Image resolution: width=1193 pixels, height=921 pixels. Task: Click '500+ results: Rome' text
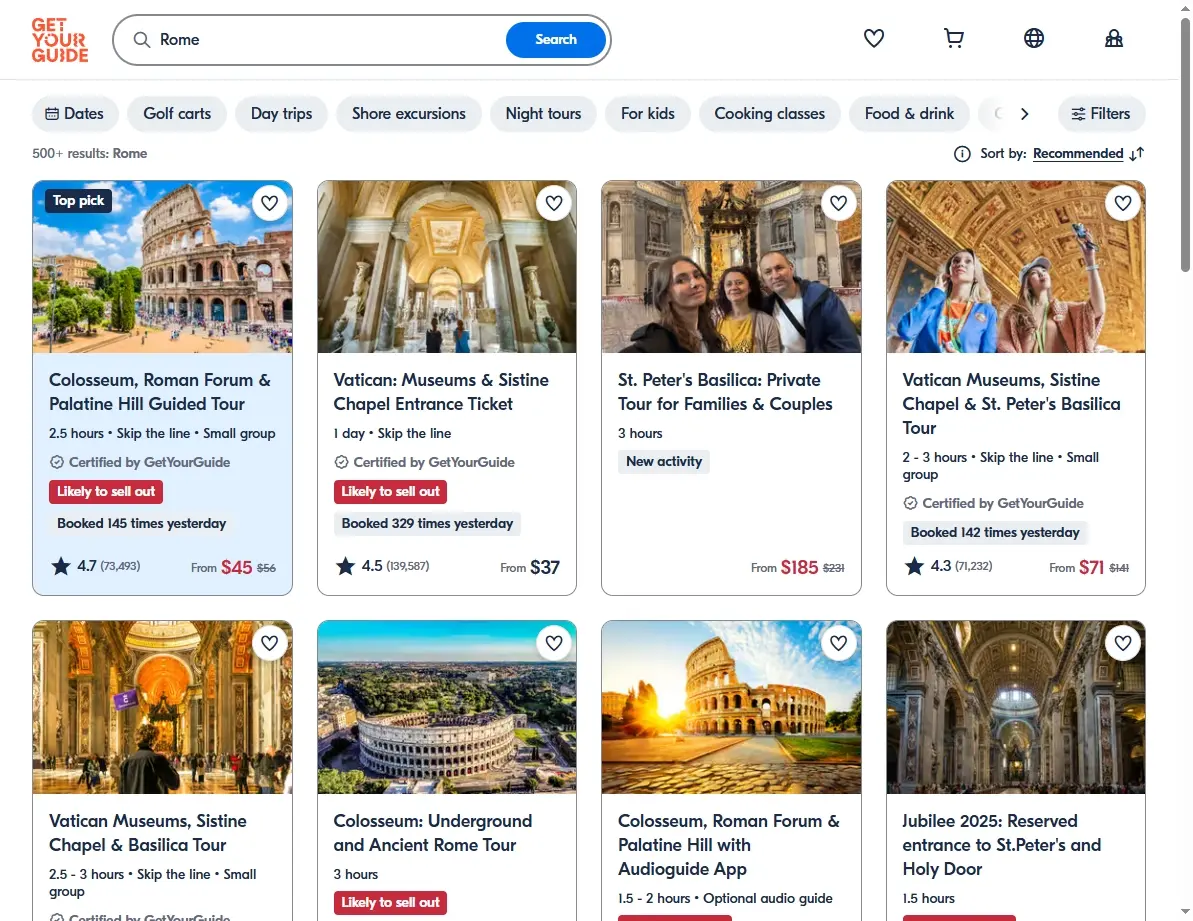[90, 154]
